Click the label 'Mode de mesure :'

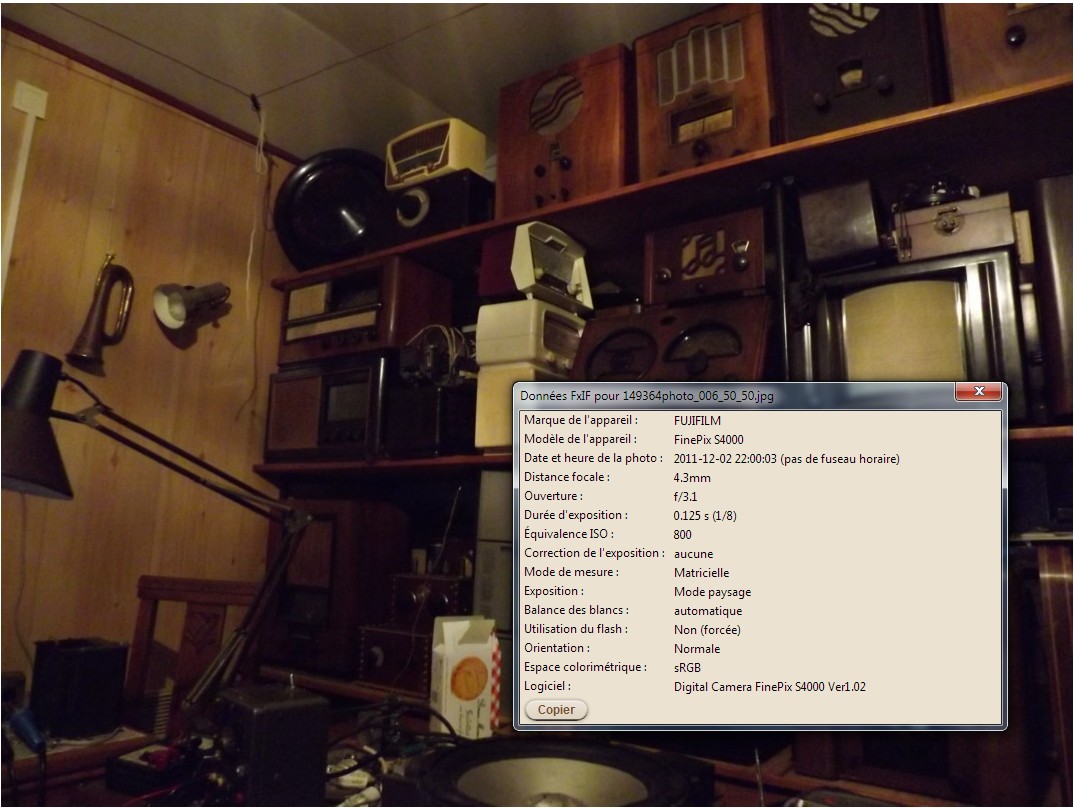[571, 572]
